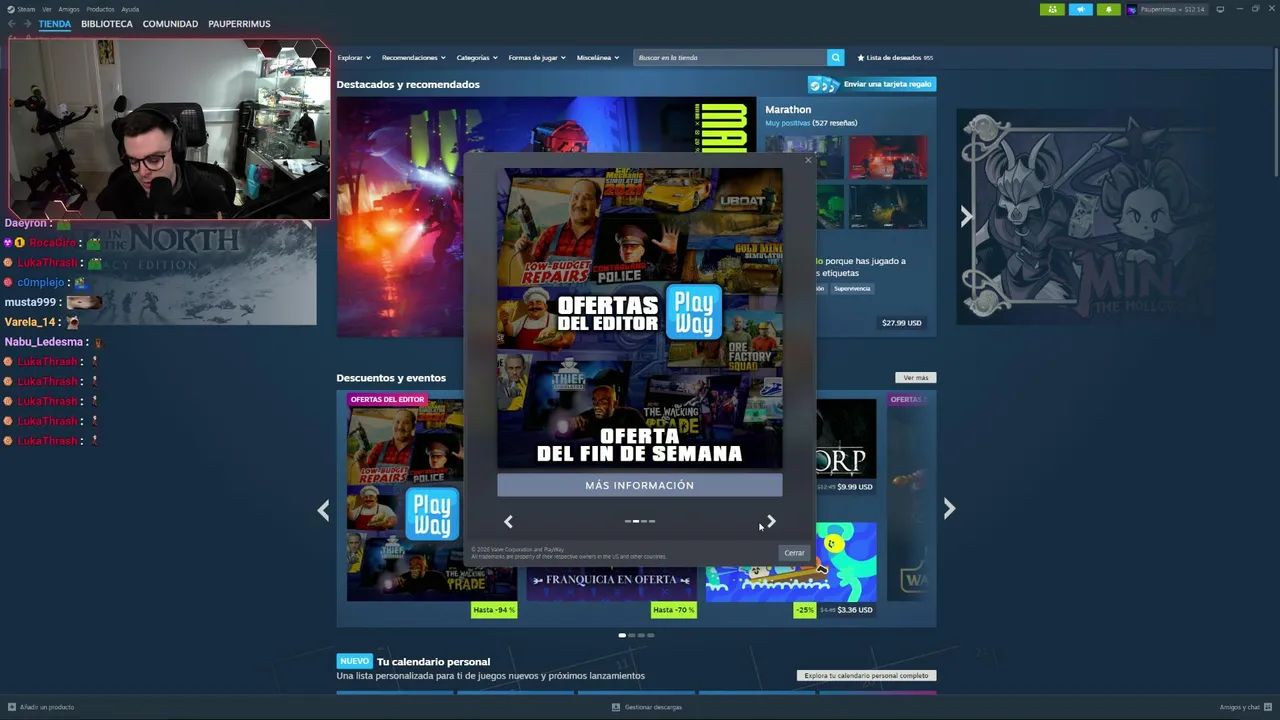Open the Ayuda menu
The width and height of the screenshot is (1280, 720).
coord(130,9)
